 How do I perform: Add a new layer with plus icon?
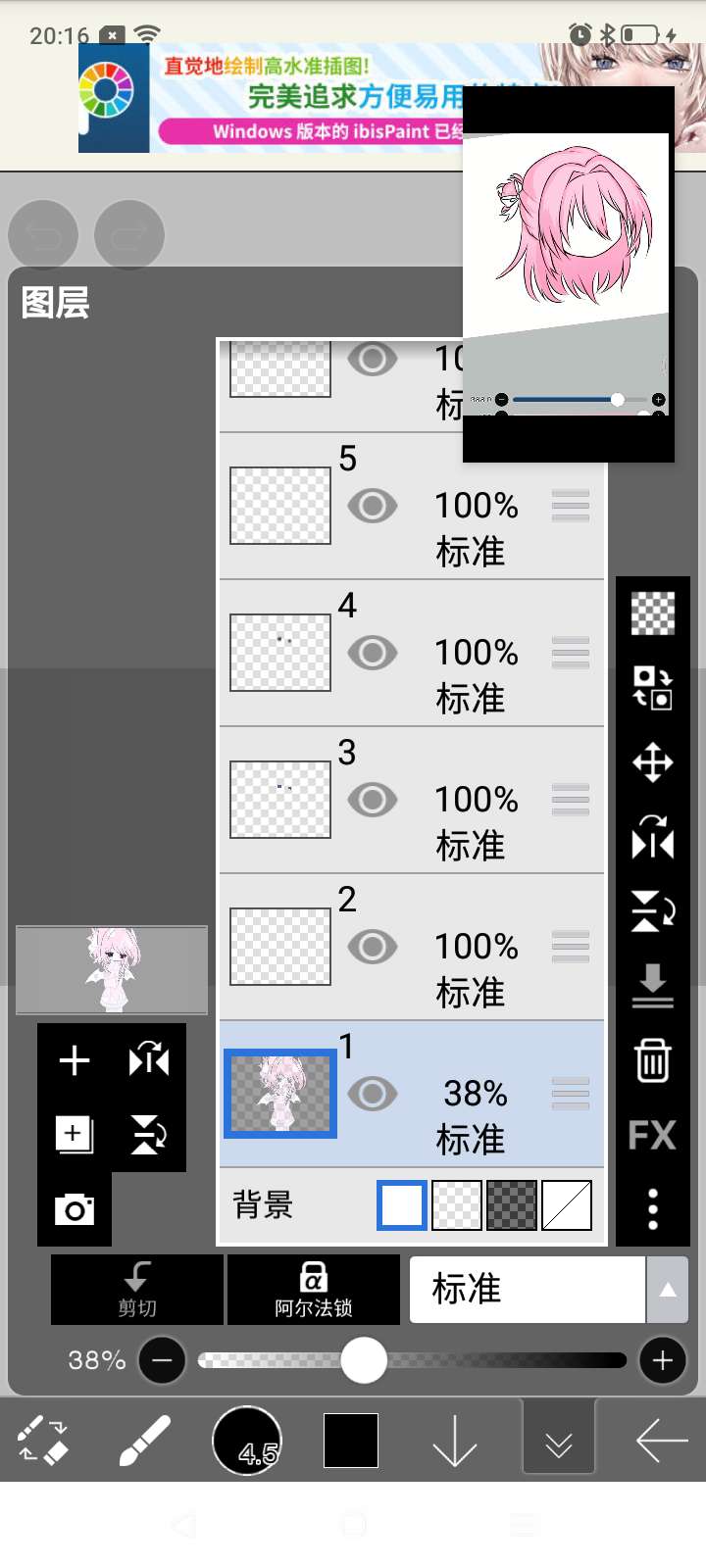75,1060
